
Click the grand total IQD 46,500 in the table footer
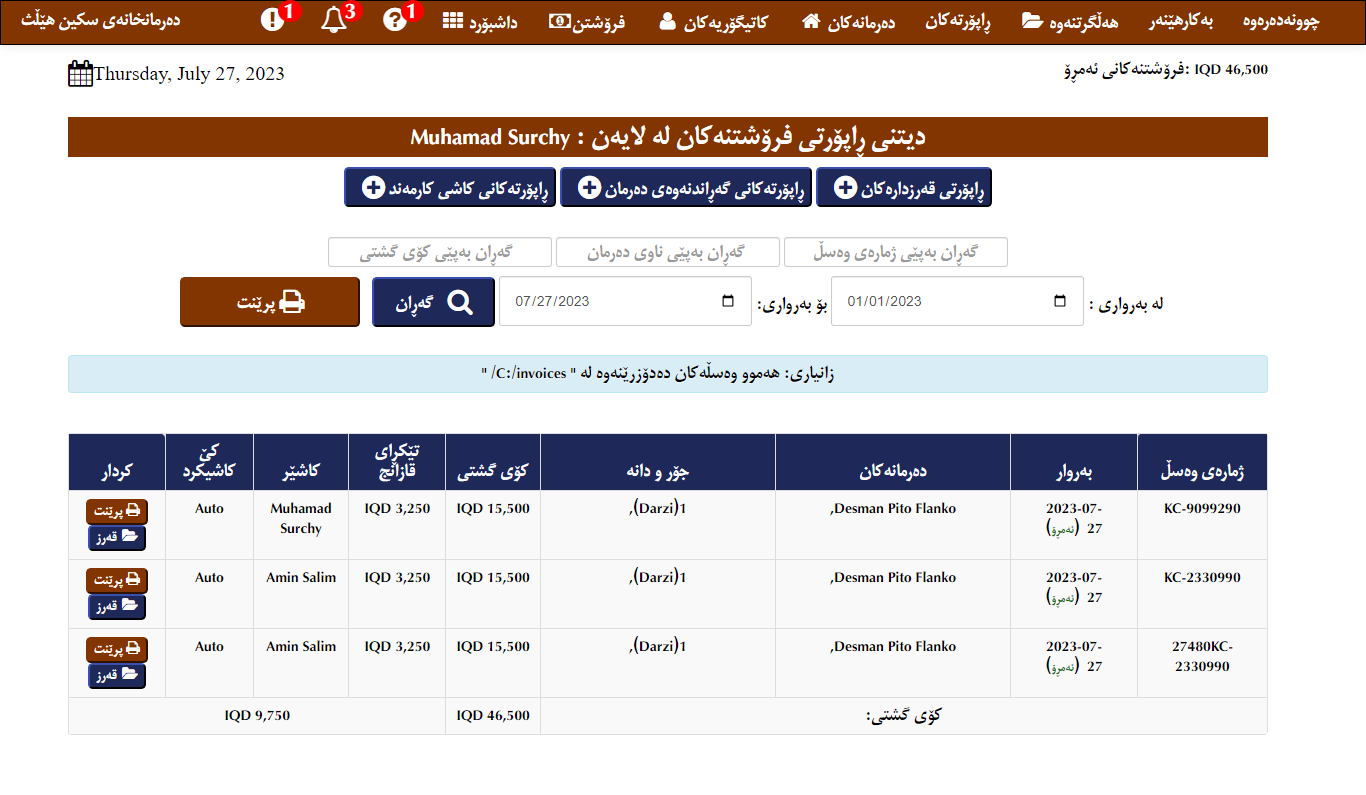point(493,715)
